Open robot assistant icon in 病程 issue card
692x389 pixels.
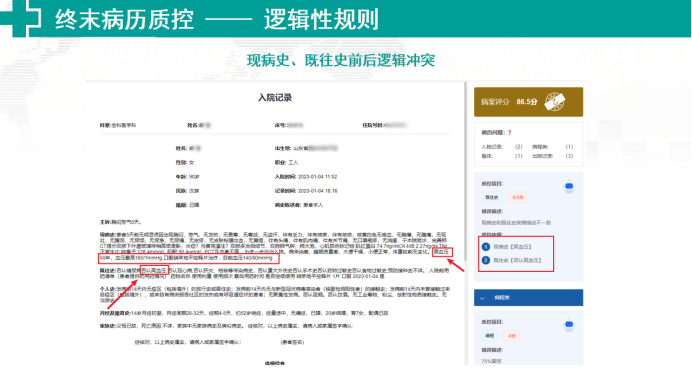[569, 325]
